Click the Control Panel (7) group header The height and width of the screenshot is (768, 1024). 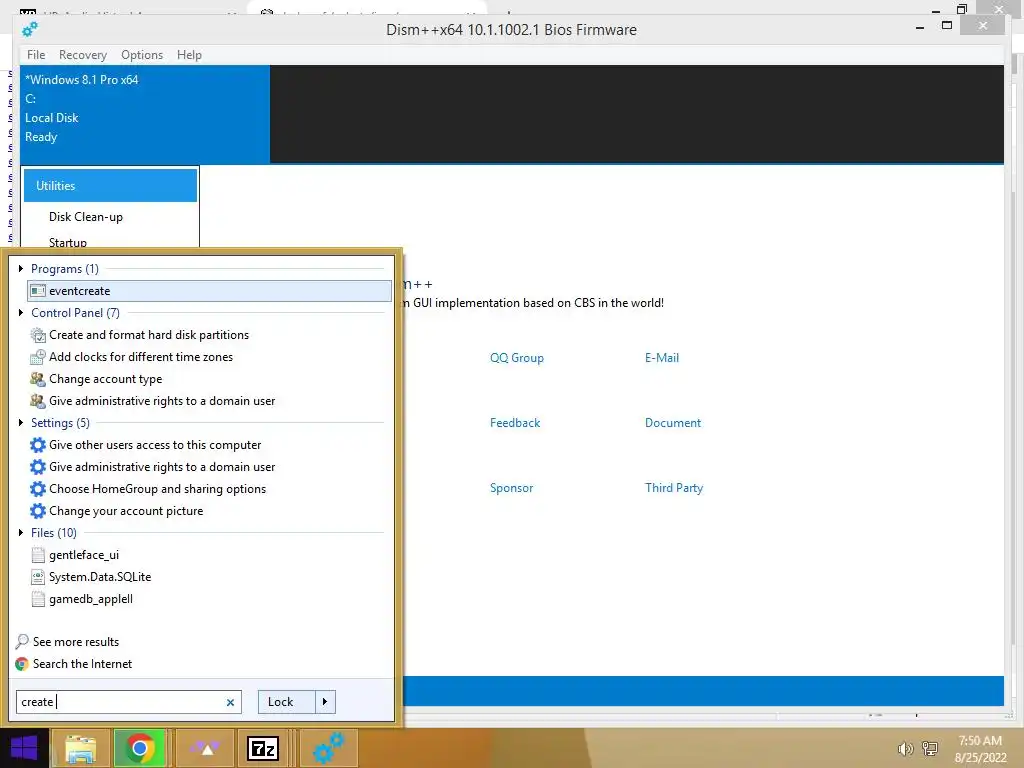pyautogui.click(x=75, y=313)
